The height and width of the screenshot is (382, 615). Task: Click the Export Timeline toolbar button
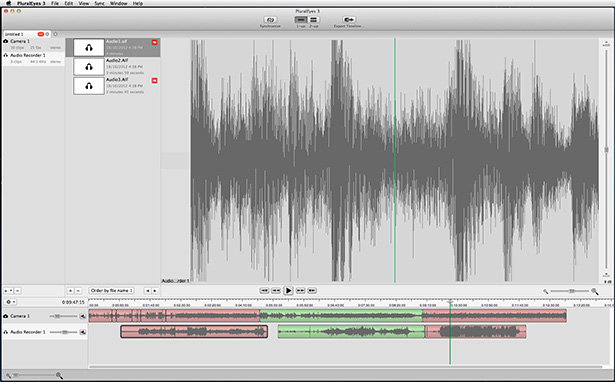349,20
